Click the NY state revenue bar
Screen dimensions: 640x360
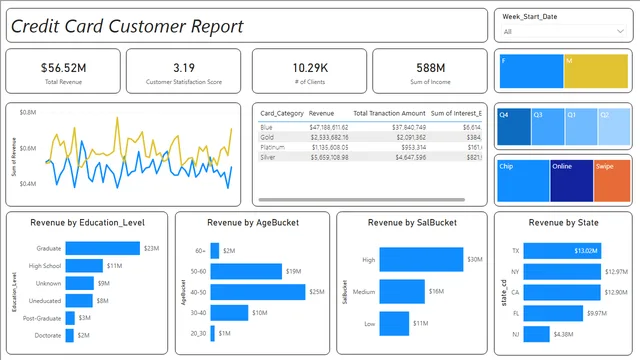562,271
